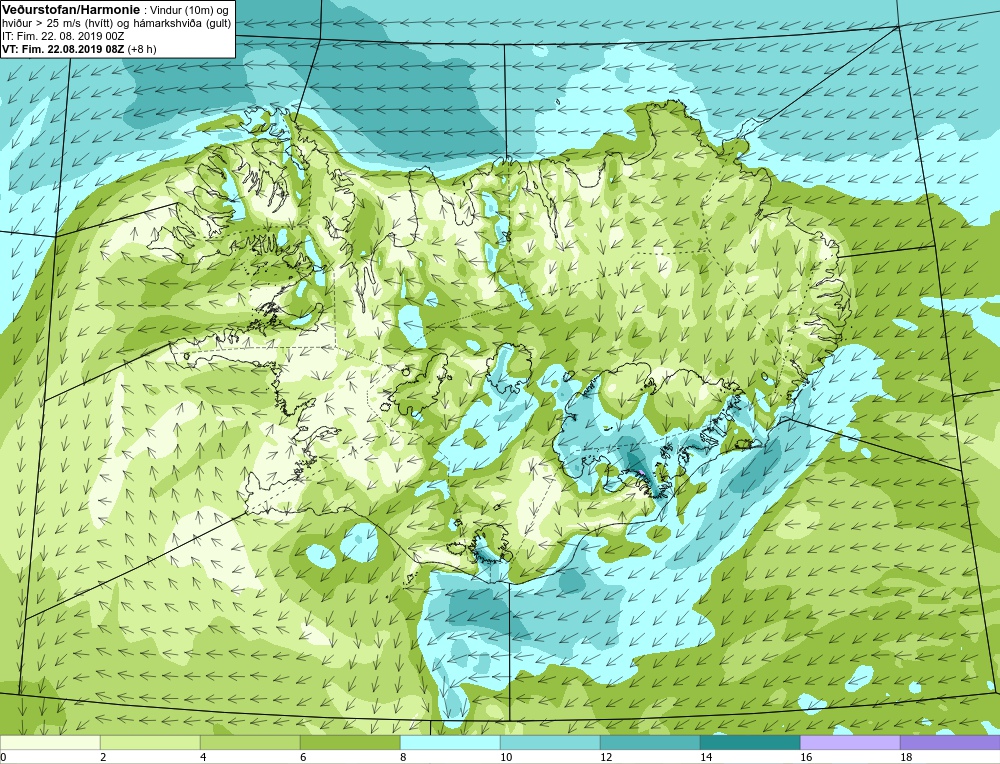Image resolution: width=1000 pixels, height=764 pixels.
Task: Click the legend scale label 4
Action: coord(203,757)
